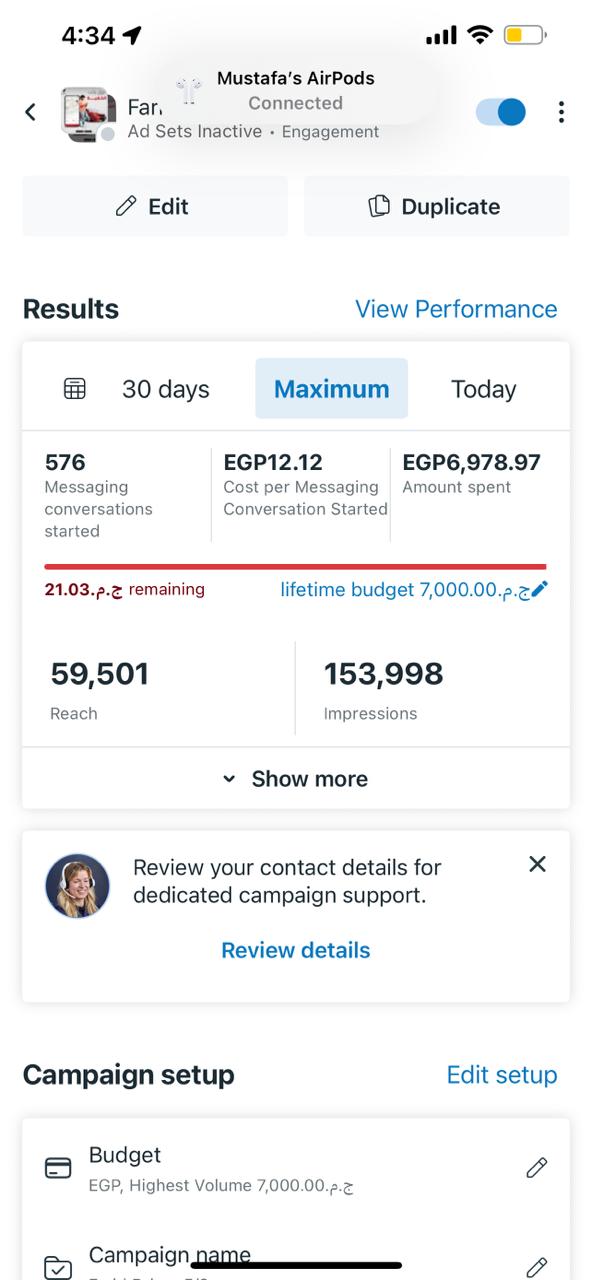Screen dimensions: 592x1280
Task: Open the three-dot more options menu
Action: [x=561, y=112]
